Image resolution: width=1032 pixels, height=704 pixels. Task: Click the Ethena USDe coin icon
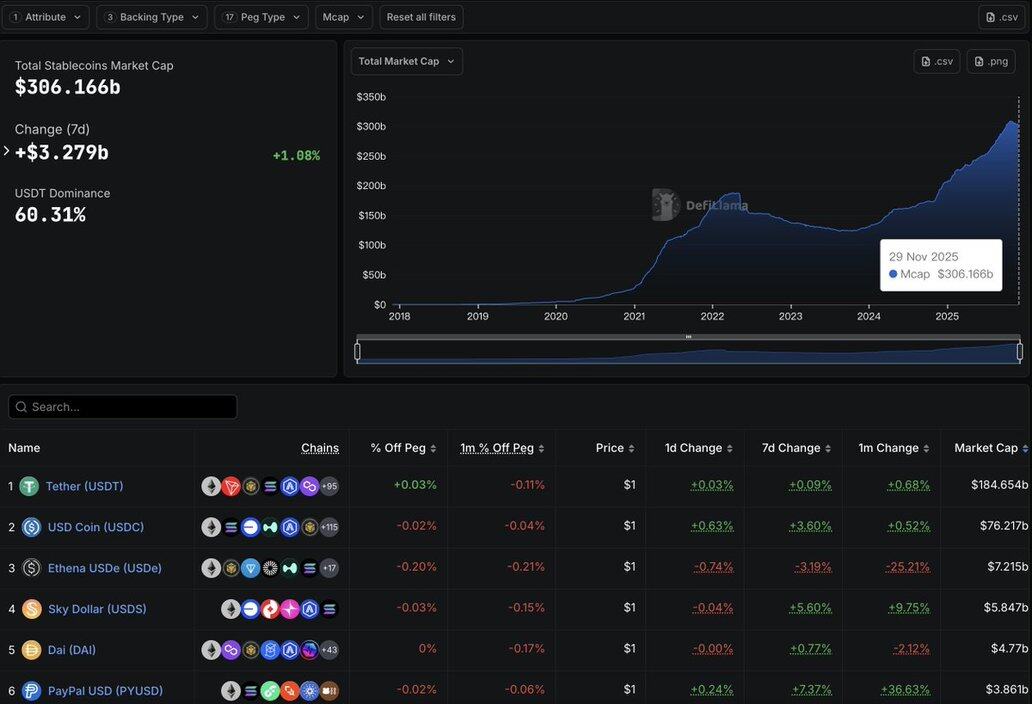(x=31, y=568)
